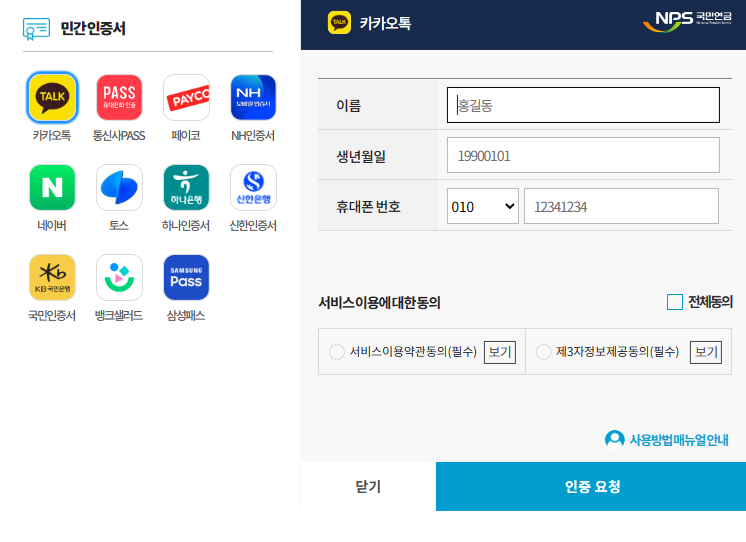Click the user icon beside 사용방법매뉴얼안내
Viewport: 746px width, 542px height.
click(x=615, y=439)
